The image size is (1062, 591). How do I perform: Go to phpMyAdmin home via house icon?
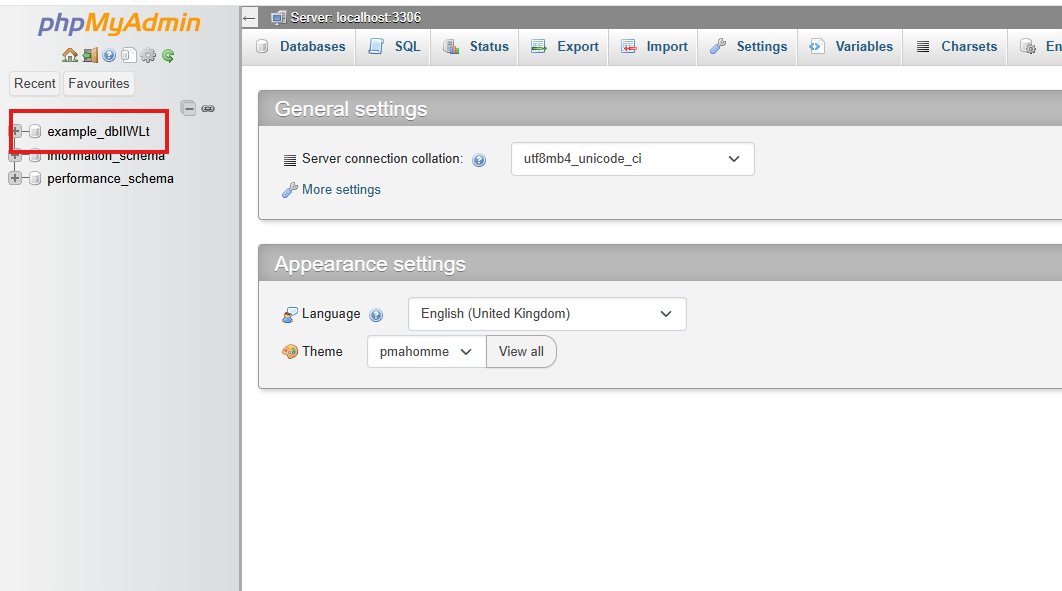click(x=69, y=56)
